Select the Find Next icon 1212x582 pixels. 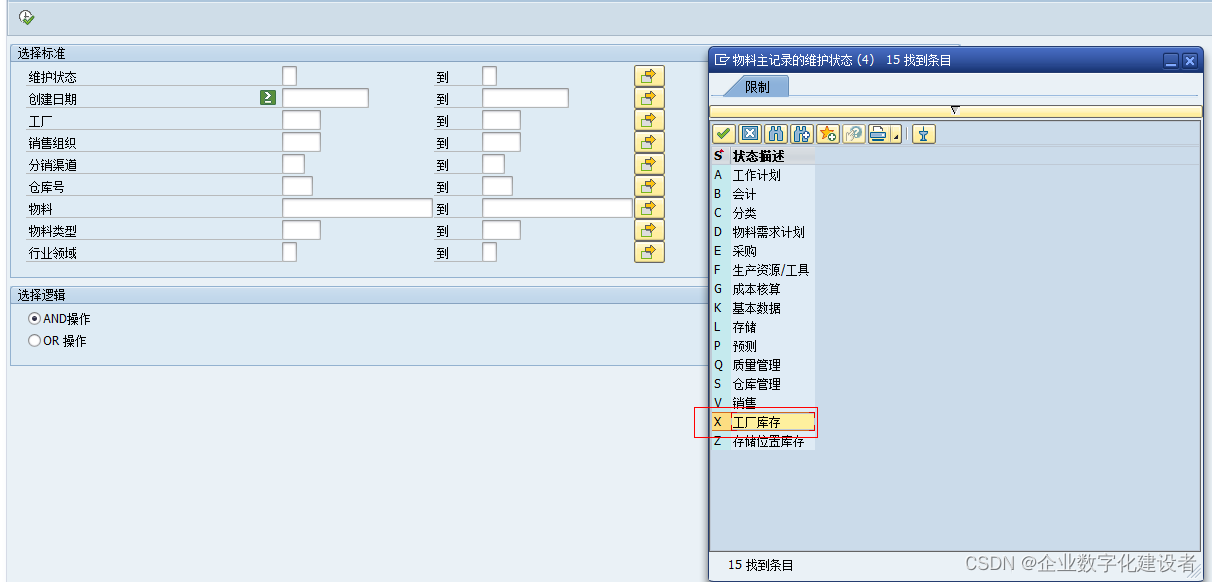[803, 133]
